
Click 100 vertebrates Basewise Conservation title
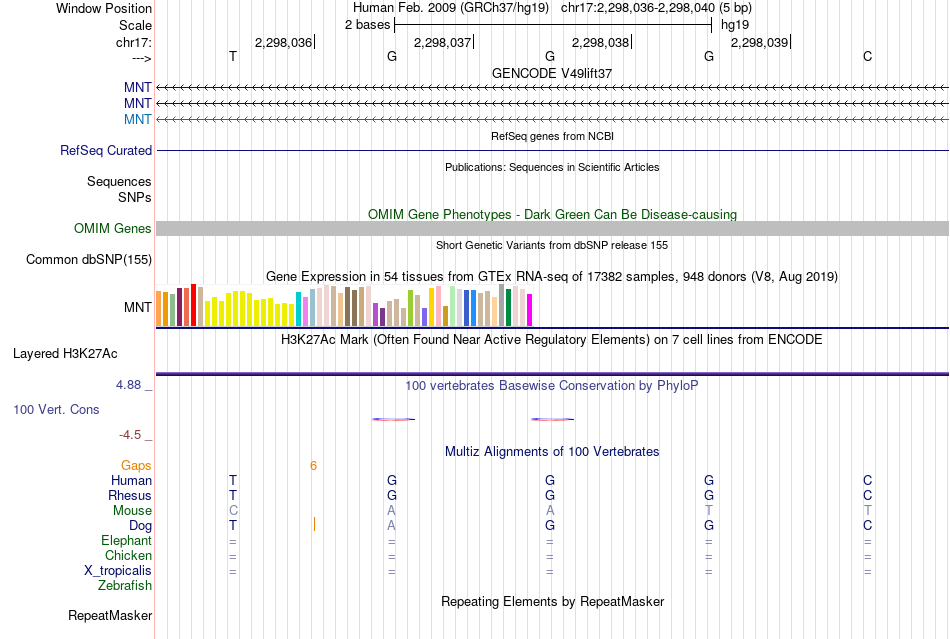click(552, 385)
